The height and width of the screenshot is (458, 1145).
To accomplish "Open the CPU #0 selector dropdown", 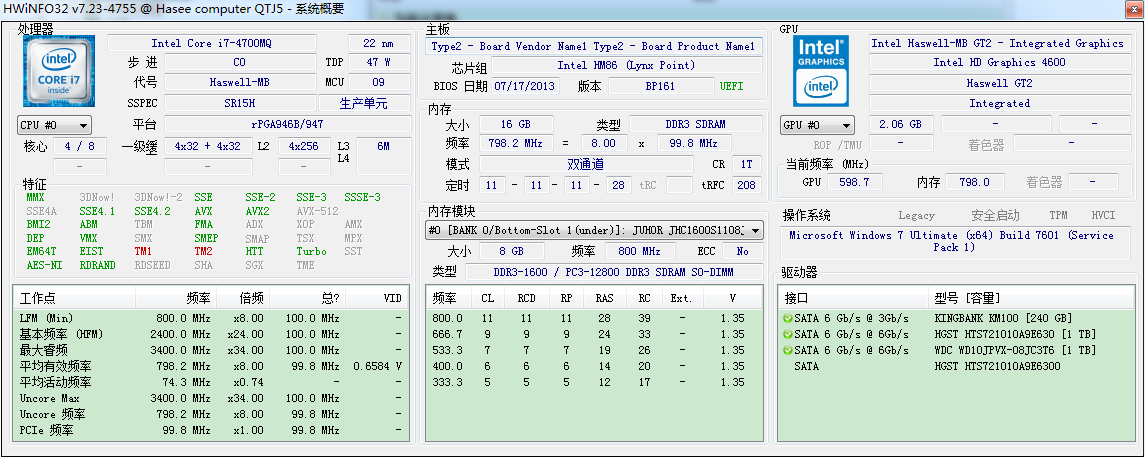I will tap(55, 125).
